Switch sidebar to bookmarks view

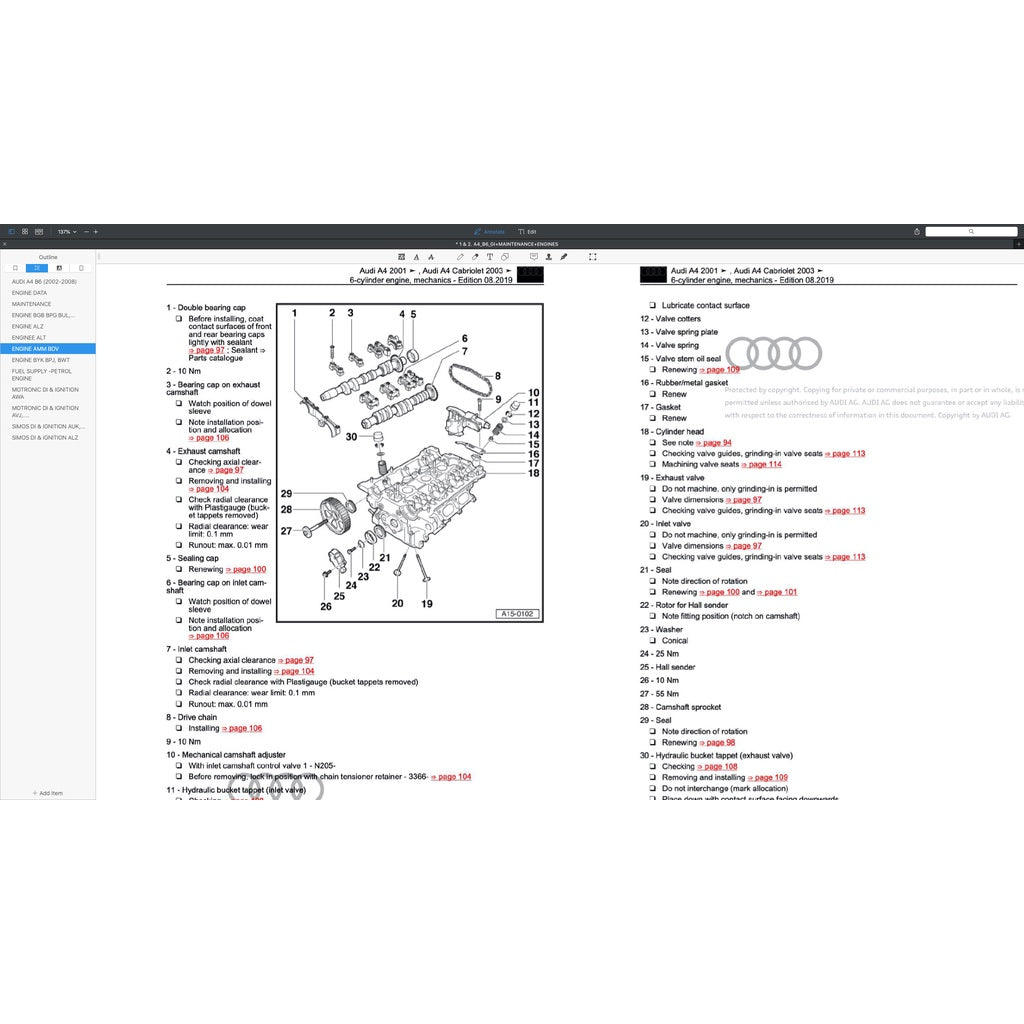click(16, 268)
